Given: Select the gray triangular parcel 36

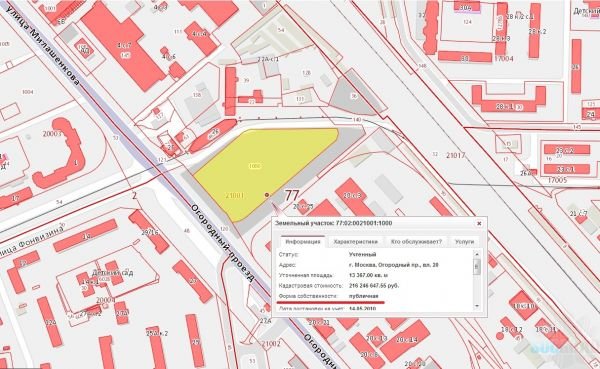Looking at the screenshot, I should (354, 96).
